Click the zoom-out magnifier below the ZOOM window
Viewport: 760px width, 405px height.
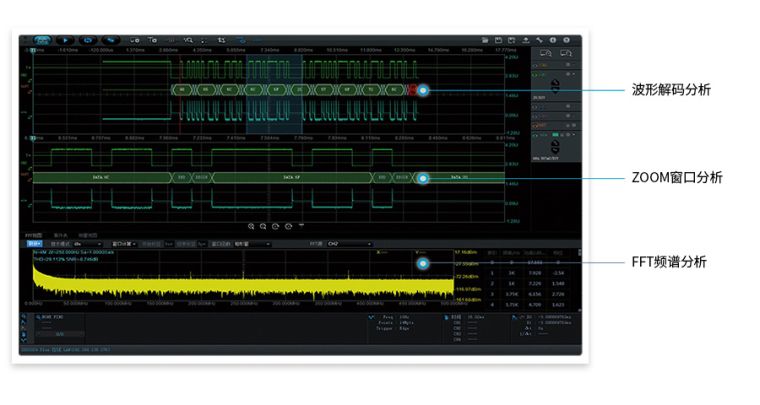click(x=263, y=227)
